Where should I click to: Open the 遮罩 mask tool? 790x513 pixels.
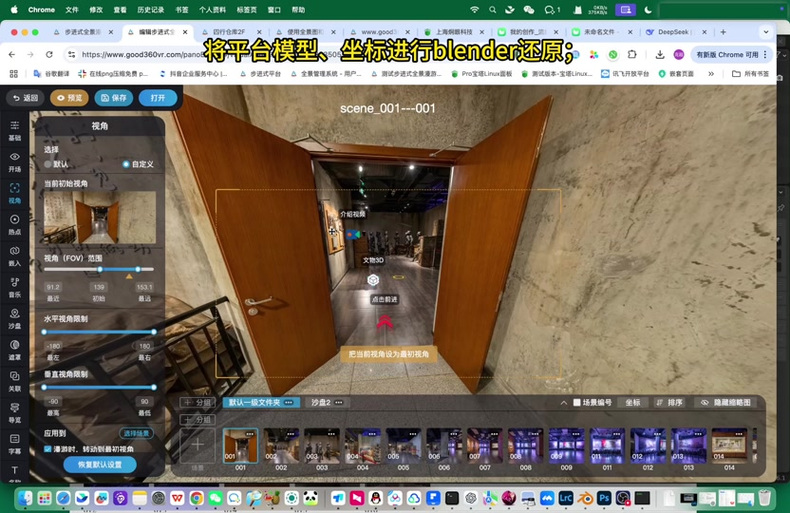click(15, 349)
